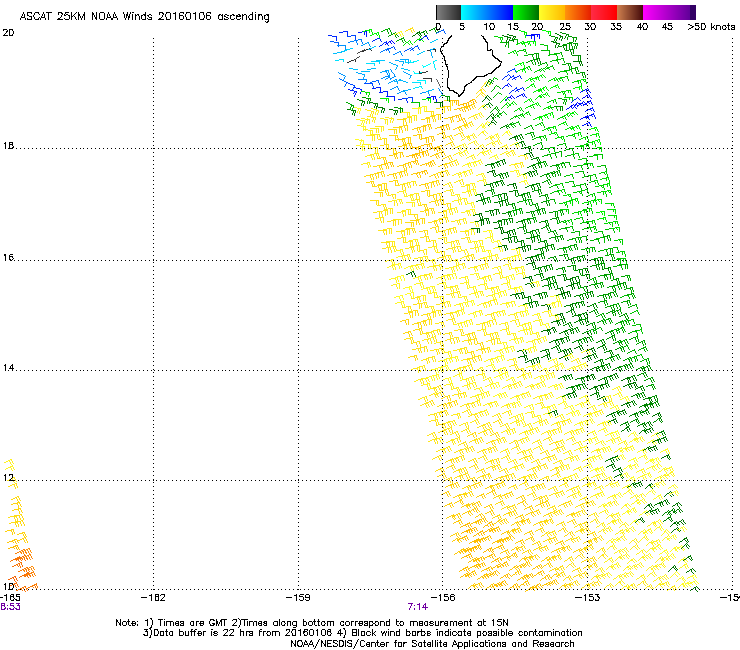This screenshot has width=740, height=650.
Task: Click the latitude label '14'
Action: coord(8,368)
